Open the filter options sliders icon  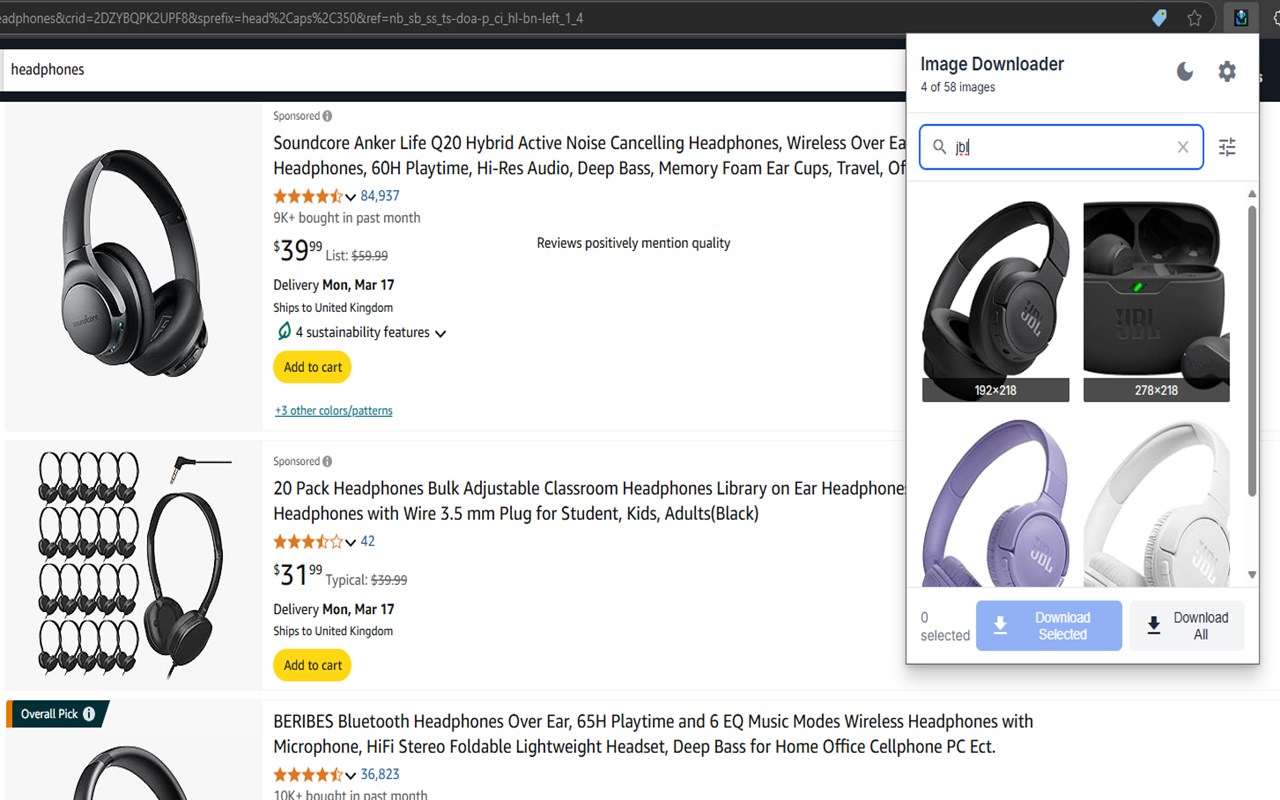[1227, 147]
